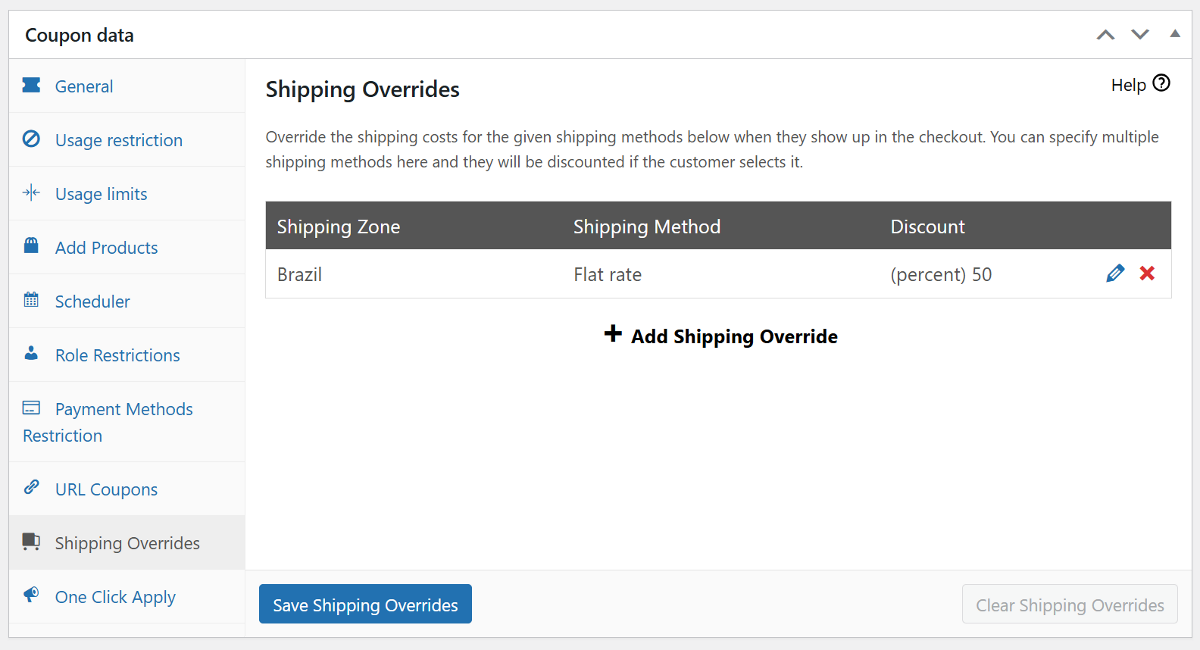Click the General ticket icon

(x=31, y=86)
